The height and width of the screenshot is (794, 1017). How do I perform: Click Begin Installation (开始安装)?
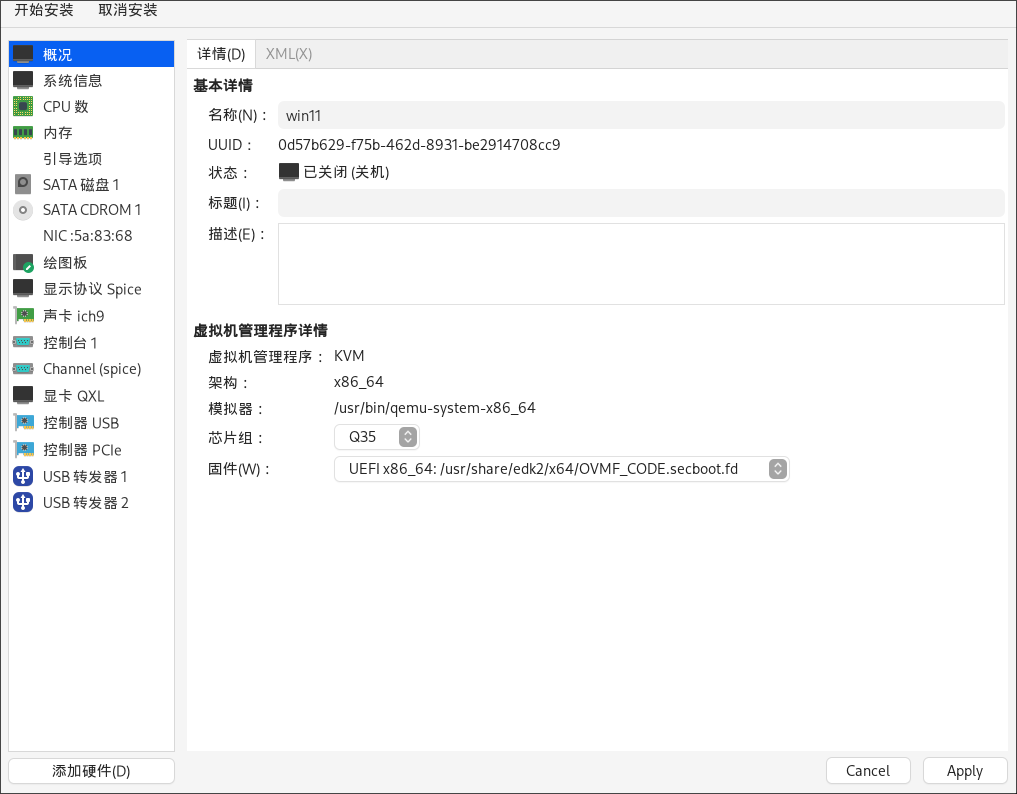tap(42, 11)
